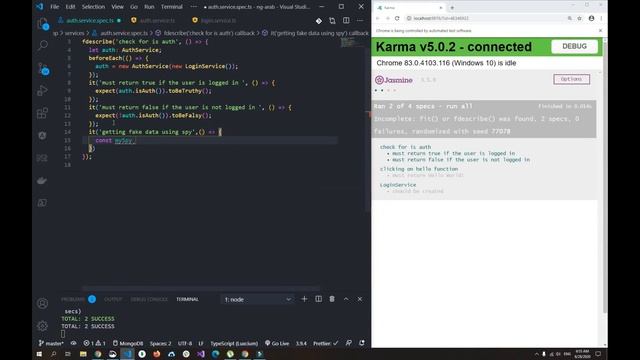Select TypeScript version 3.9.4 in status bar
The image size is (640, 360).
tap(301, 343)
